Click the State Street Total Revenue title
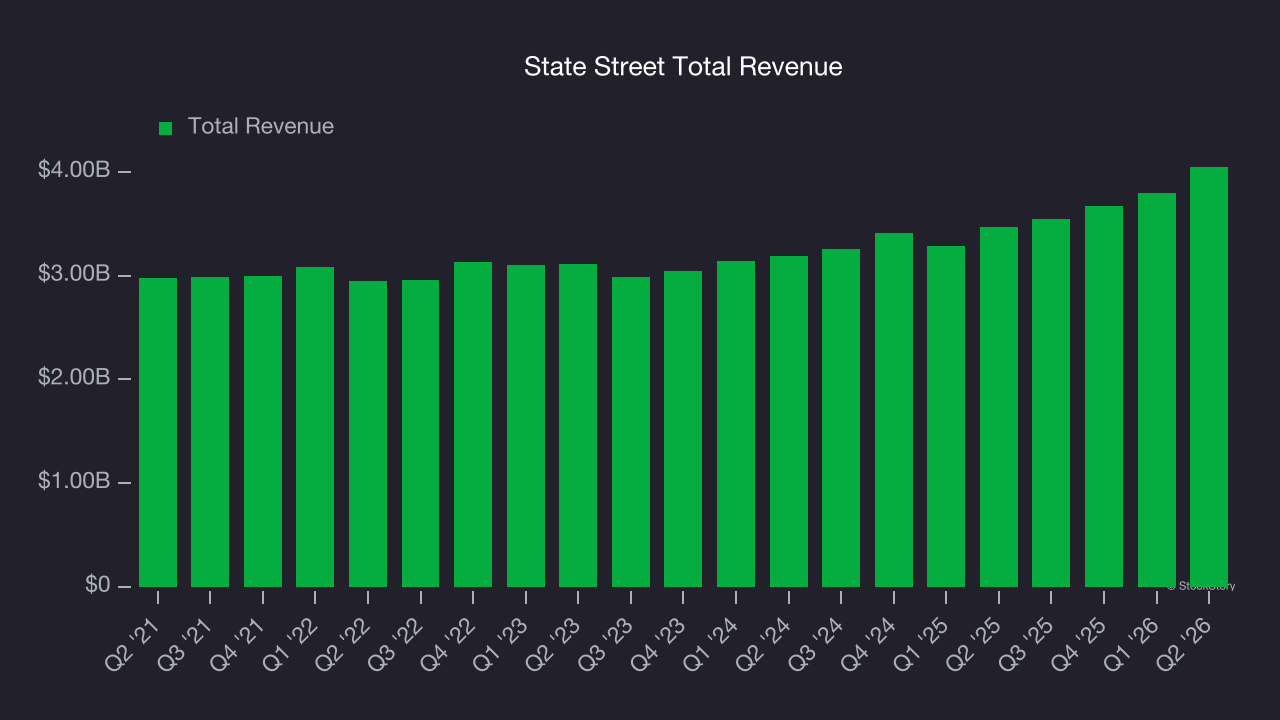Image resolution: width=1280 pixels, height=720 pixels. tap(683, 67)
